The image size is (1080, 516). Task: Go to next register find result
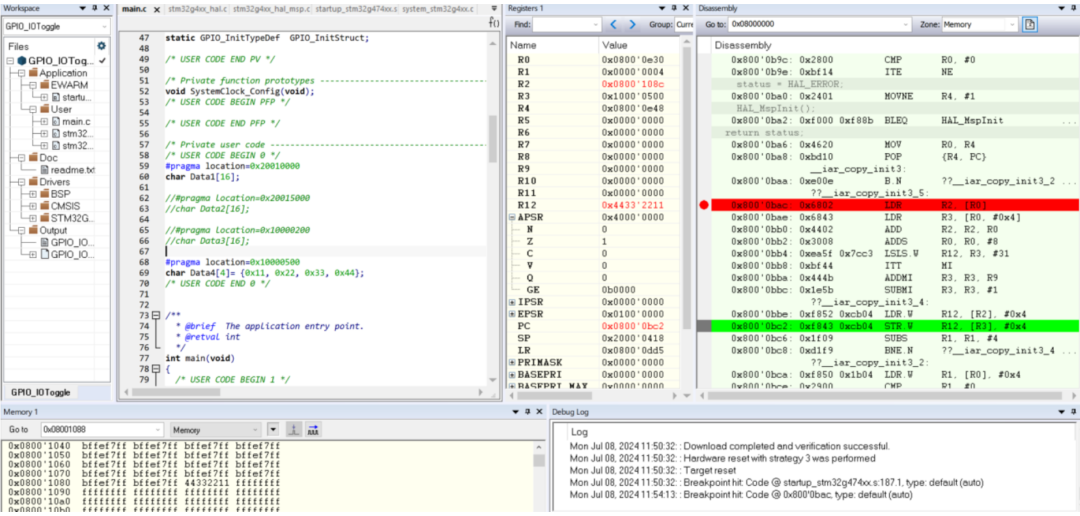(x=632, y=24)
